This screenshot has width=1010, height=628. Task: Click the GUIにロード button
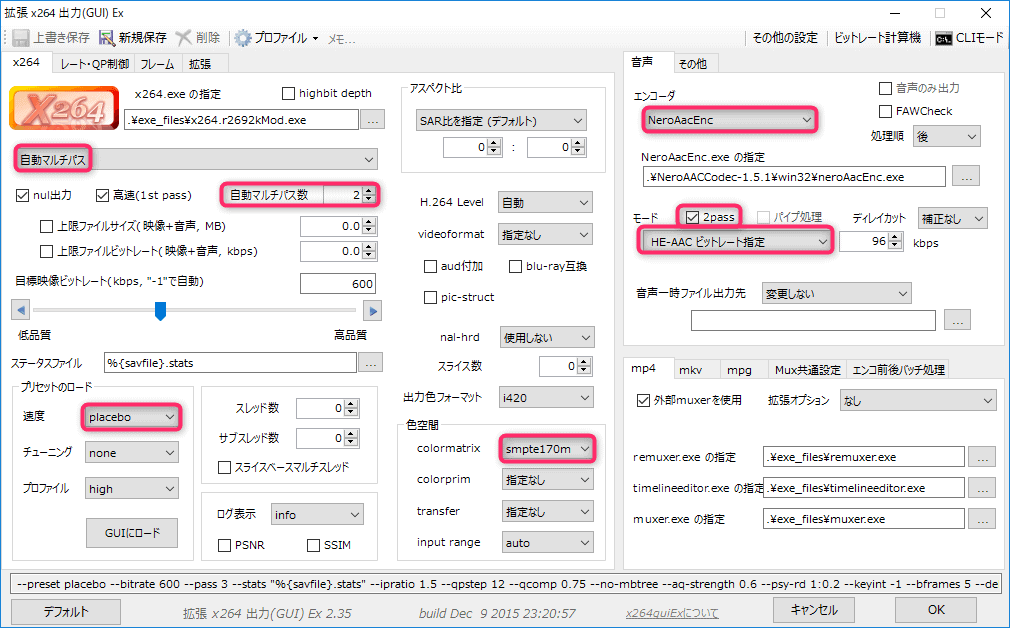click(133, 530)
